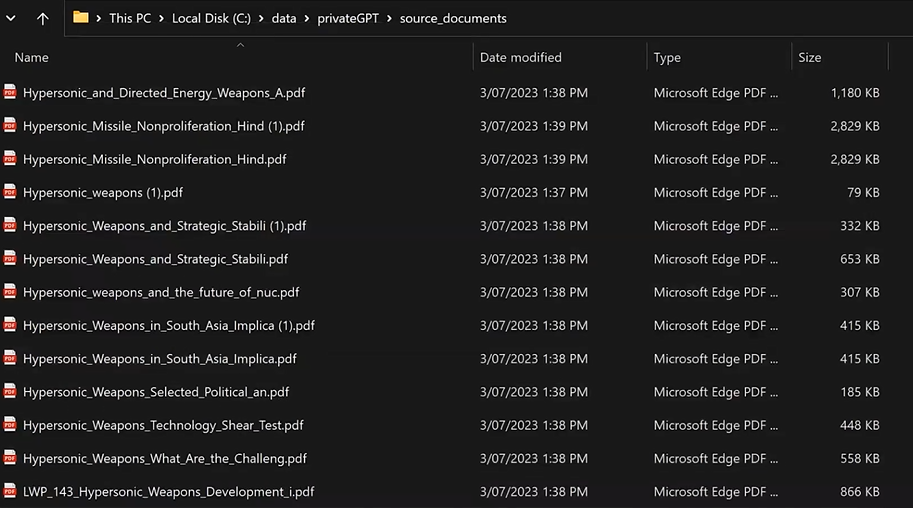Sort by Date modified column header
The width and height of the screenshot is (913, 508).
point(521,58)
